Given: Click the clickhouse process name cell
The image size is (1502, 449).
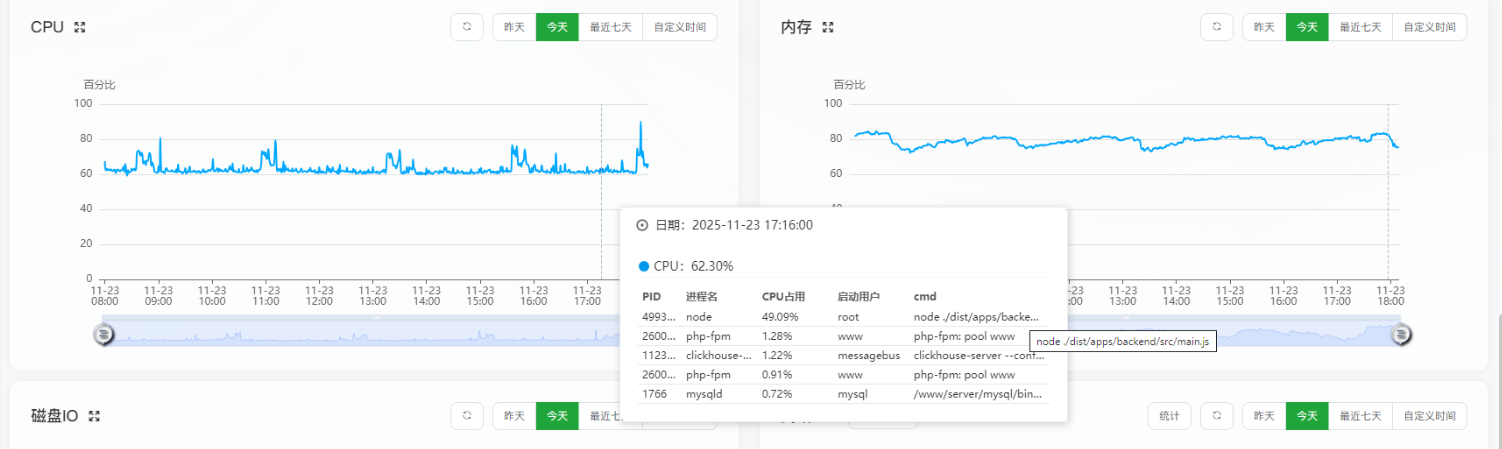Looking at the screenshot, I should tap(719, 355).
